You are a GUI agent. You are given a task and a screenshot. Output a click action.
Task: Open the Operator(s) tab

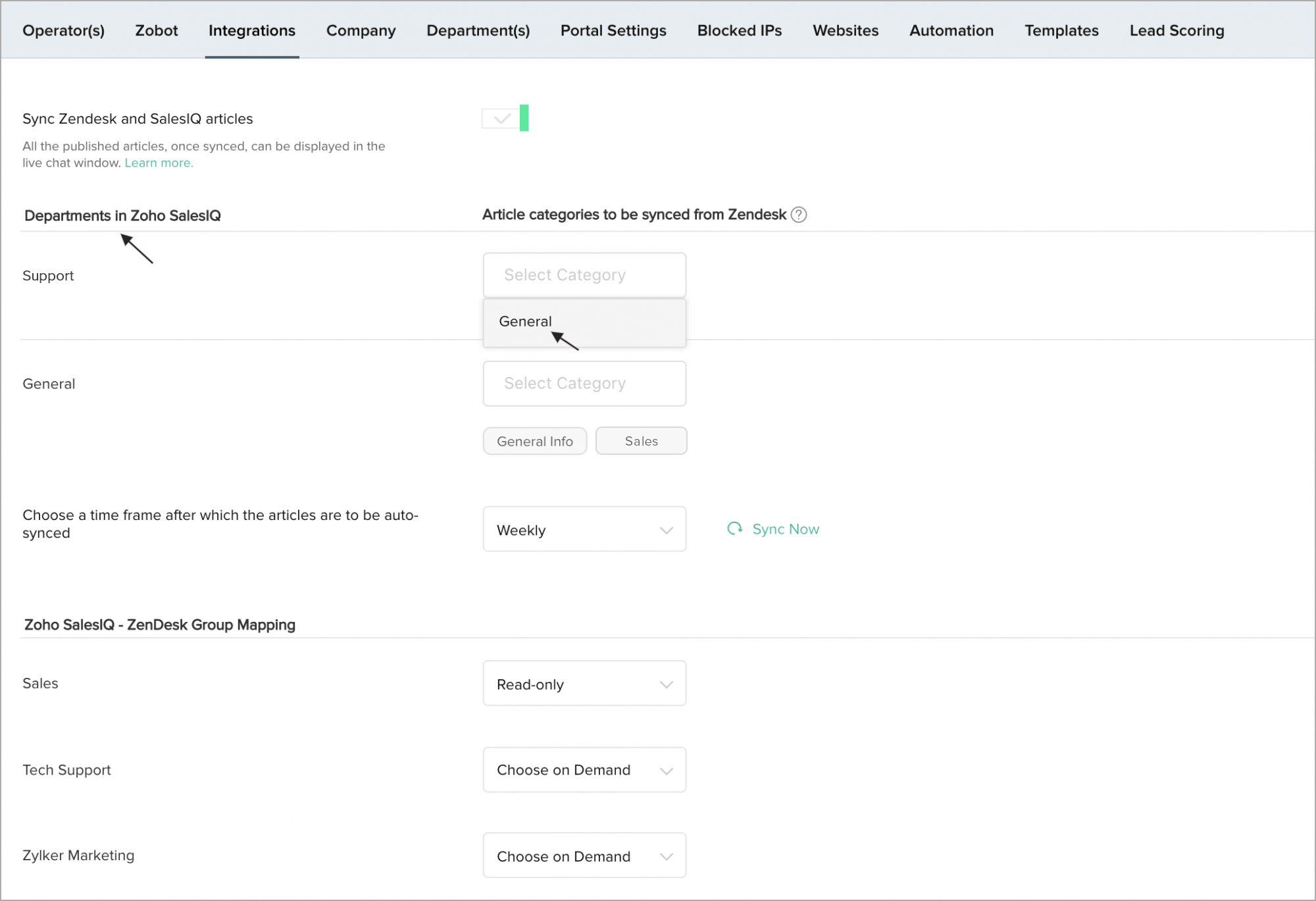pos(63,30)
